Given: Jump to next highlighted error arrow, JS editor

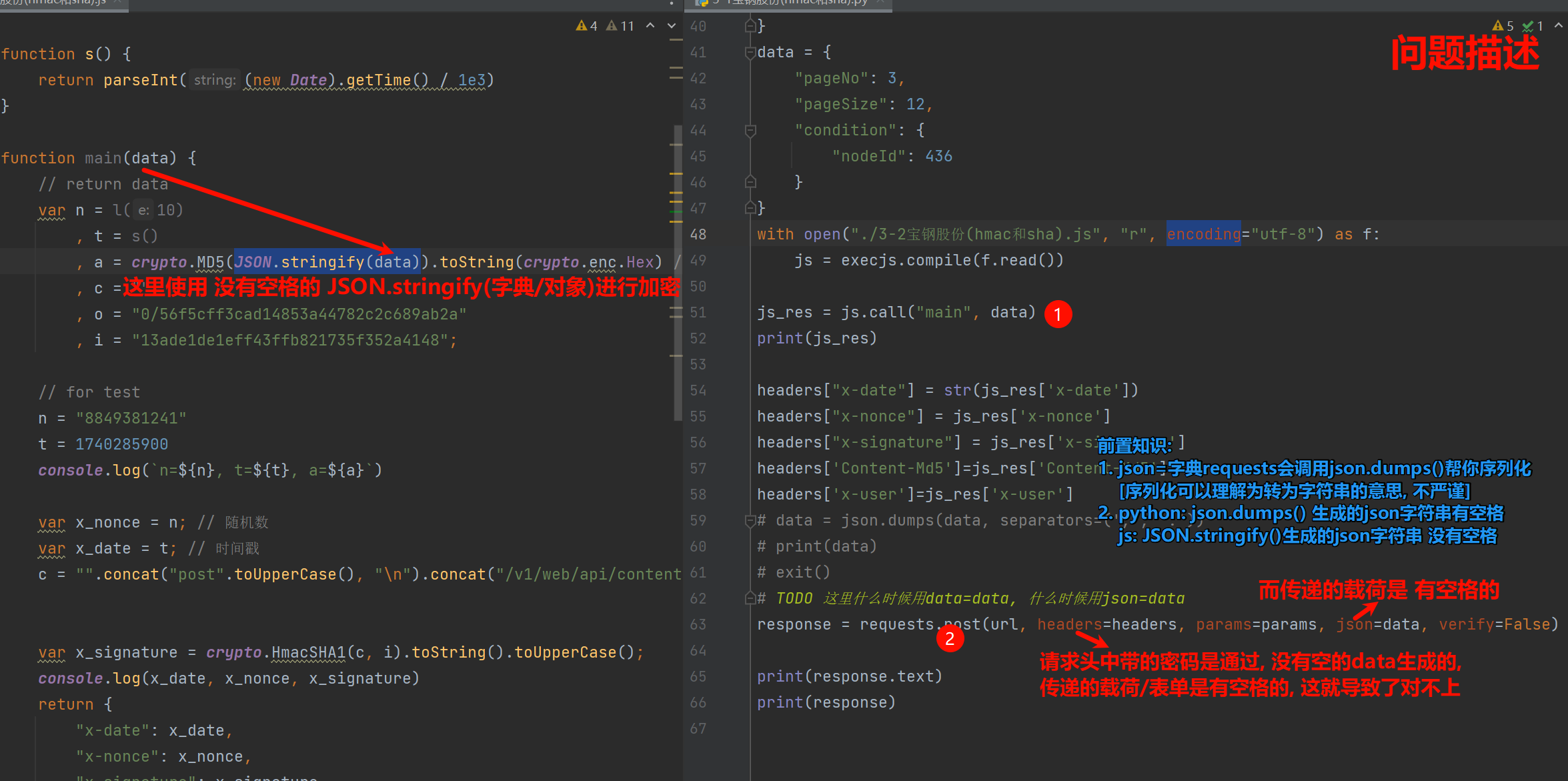Looking at the screenshot, I should 672,26.
